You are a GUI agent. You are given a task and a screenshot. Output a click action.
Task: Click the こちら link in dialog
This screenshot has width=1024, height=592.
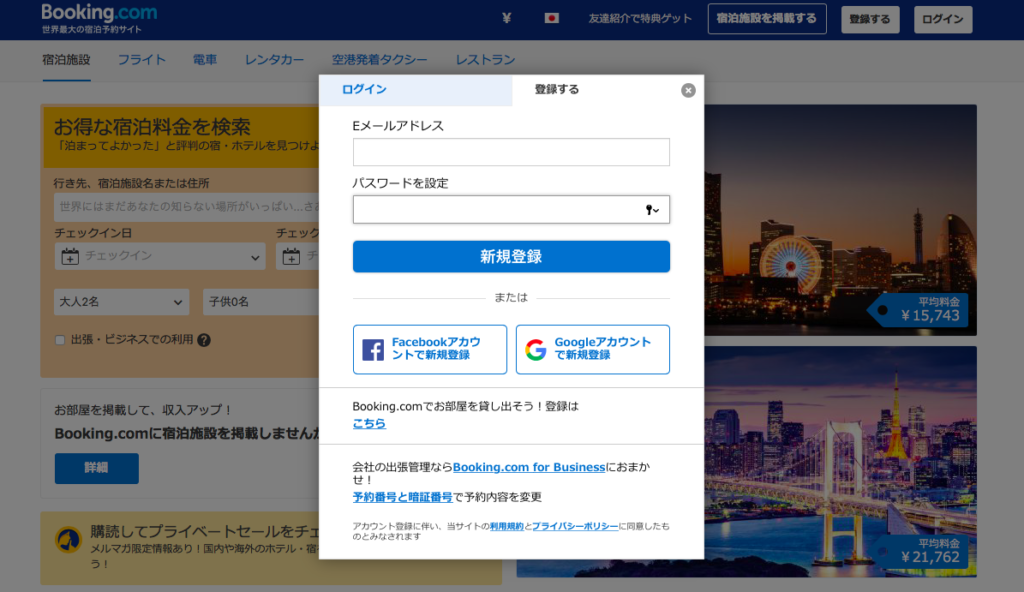click(369, 423)
